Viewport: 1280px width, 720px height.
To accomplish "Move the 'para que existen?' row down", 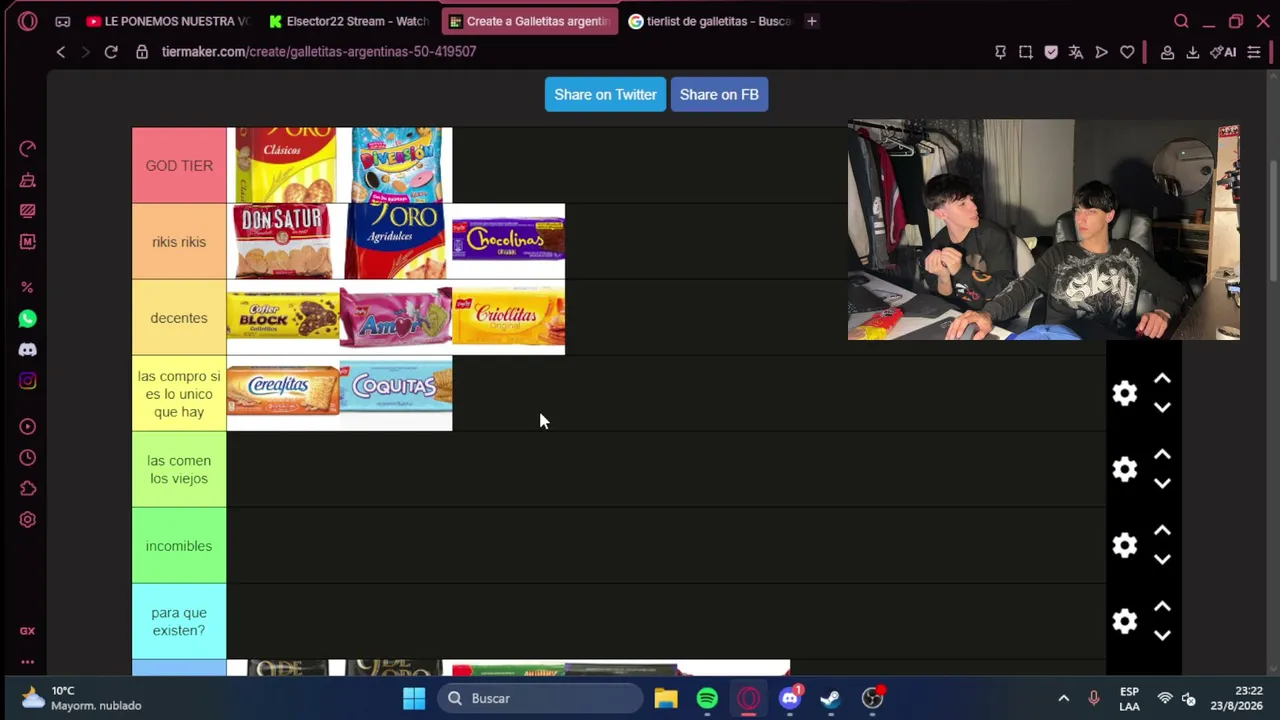I will tap(1162, 635).
